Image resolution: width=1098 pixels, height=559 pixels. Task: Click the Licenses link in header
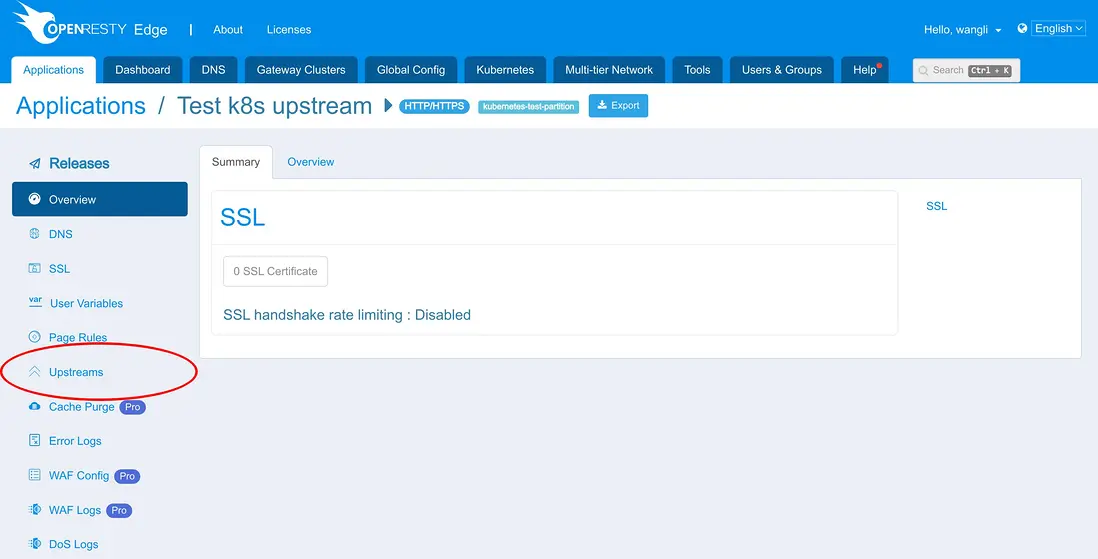click(289, 29)
